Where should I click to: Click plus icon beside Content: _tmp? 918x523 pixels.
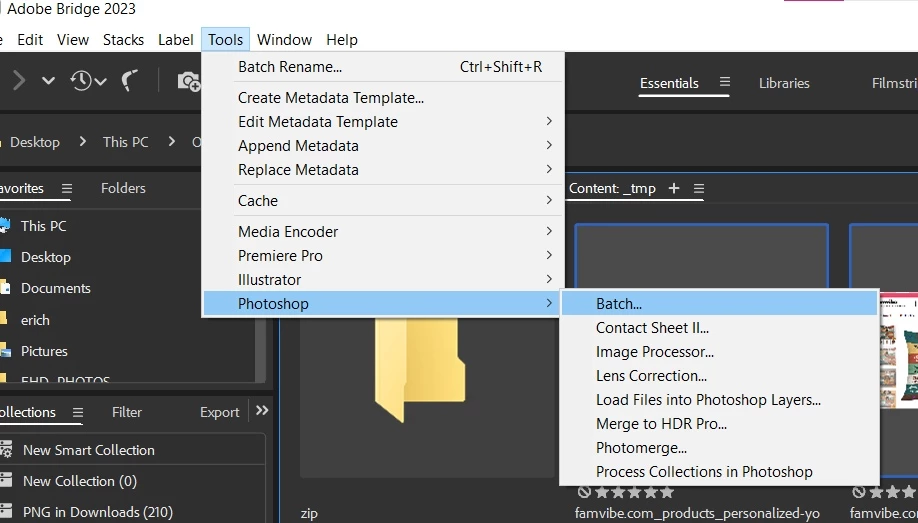pyautogui.click(x=674, y=188)
